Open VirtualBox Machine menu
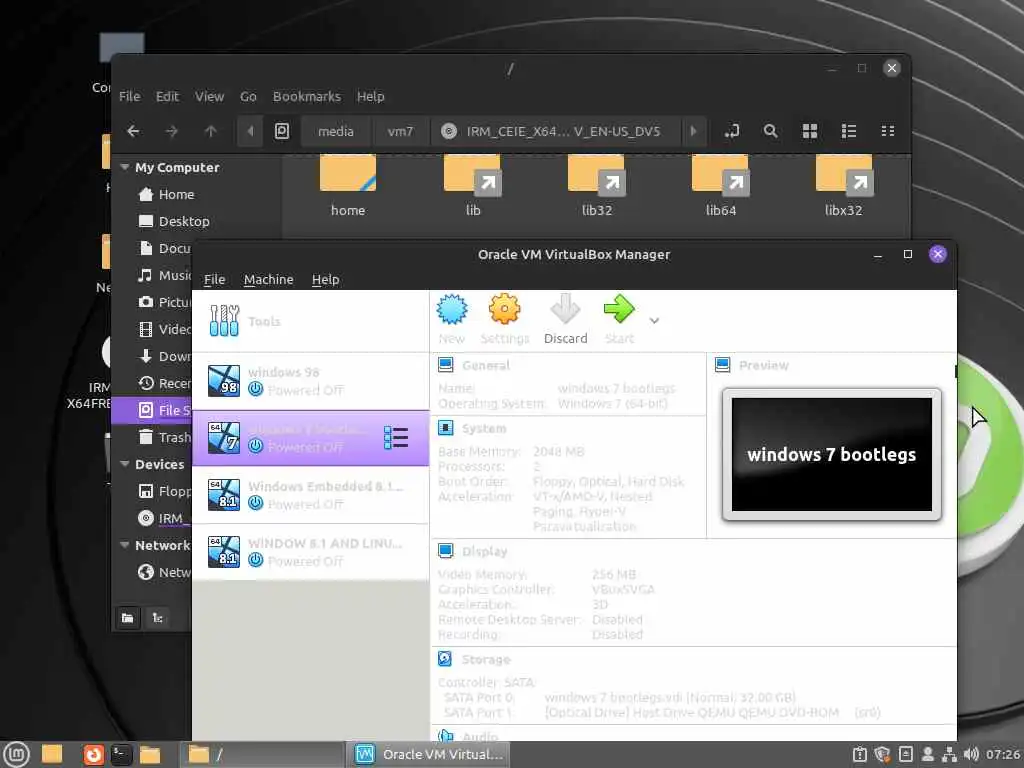Image resolution: width=1024 pixels, height=768 pixels. 268,280
